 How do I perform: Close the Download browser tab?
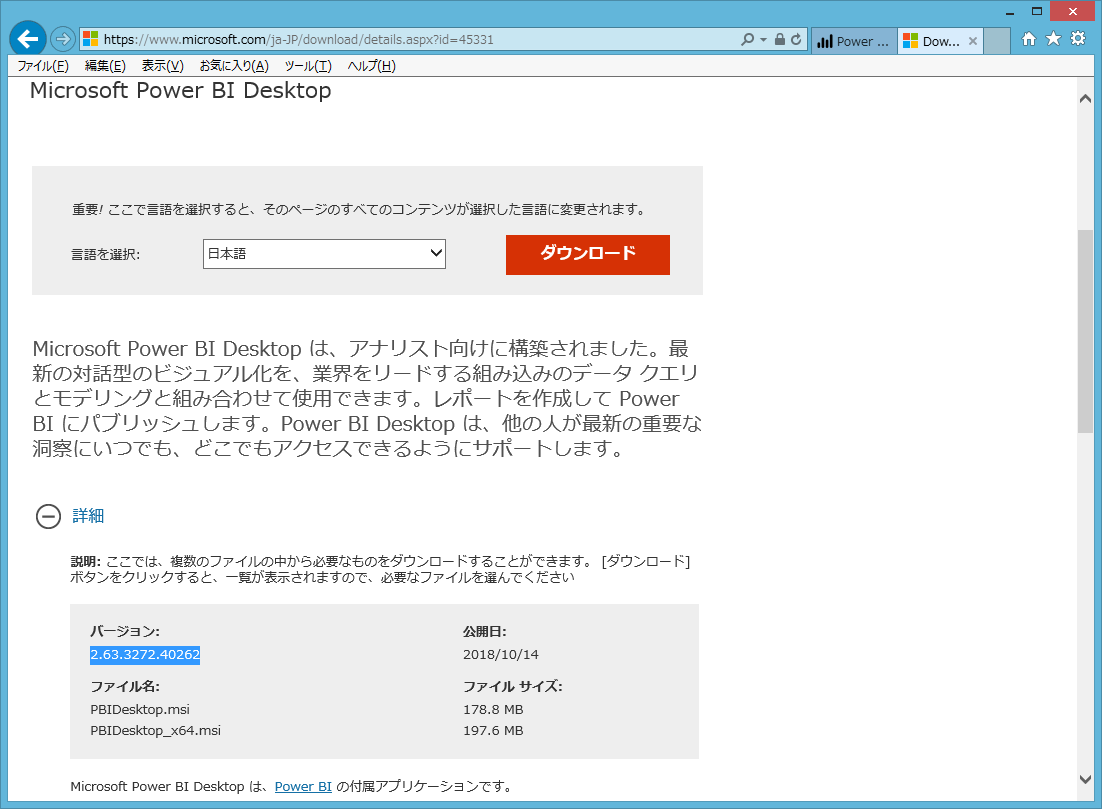pos(973,41)
